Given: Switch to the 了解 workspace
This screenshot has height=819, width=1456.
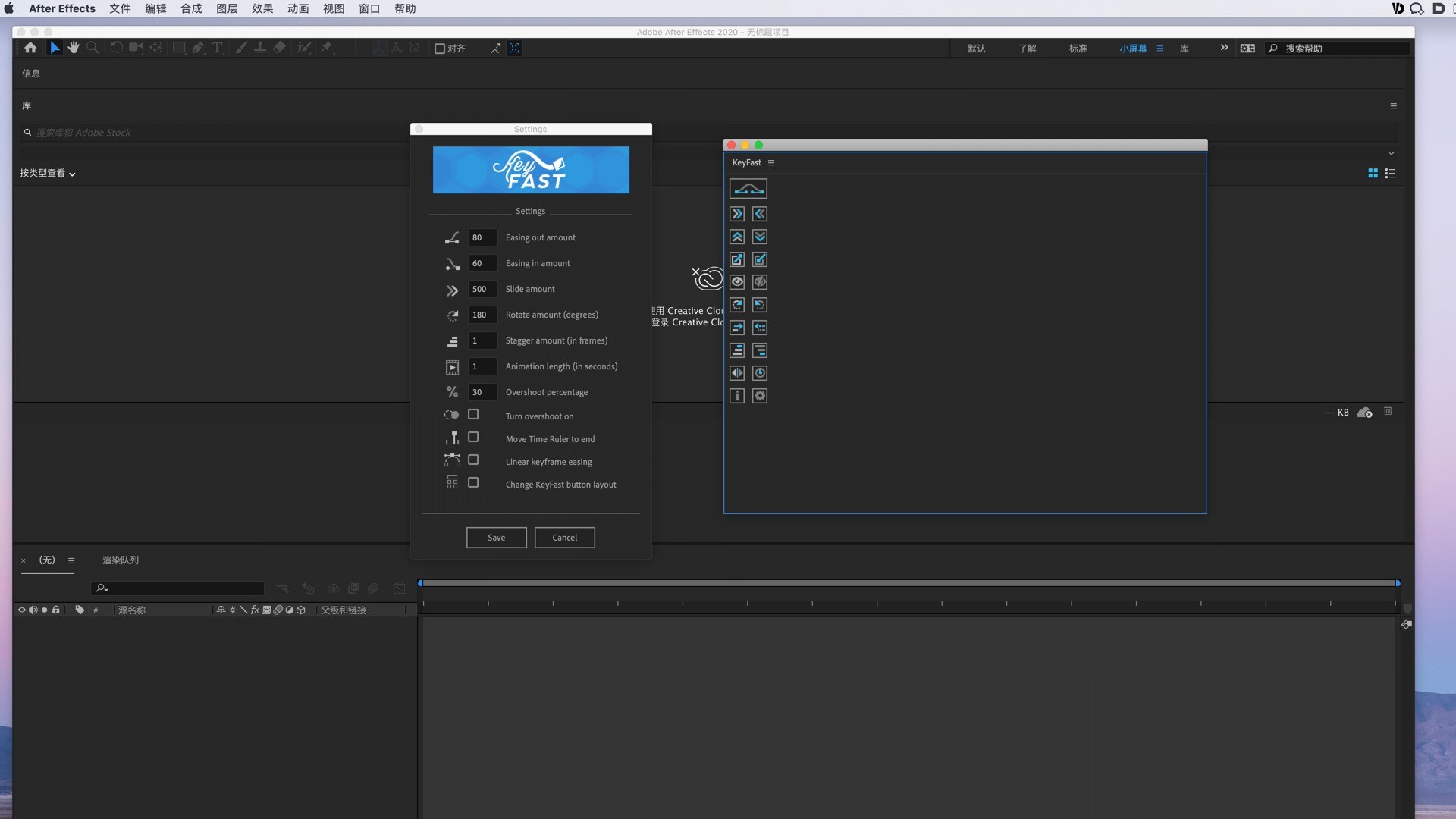Looking at the screenshot, I should coord(1027,49).
